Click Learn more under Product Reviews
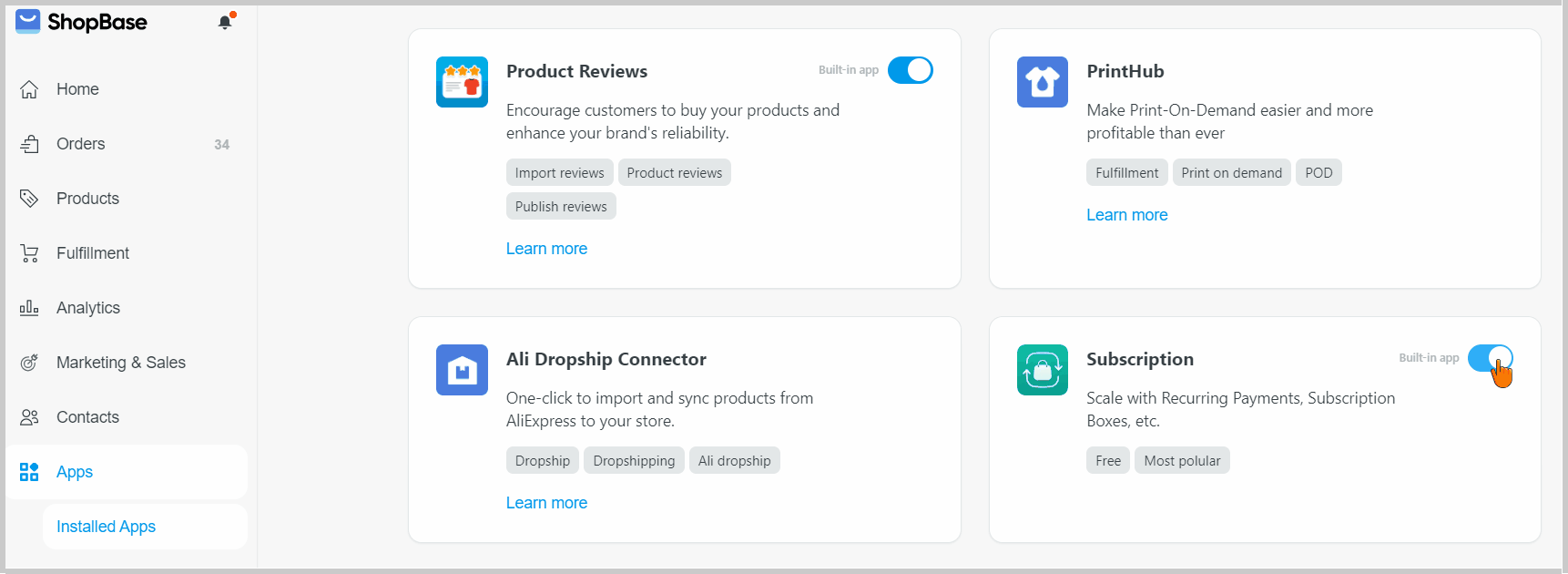The width and height of the screenshot is (1568, 574). tap(546, 249)
